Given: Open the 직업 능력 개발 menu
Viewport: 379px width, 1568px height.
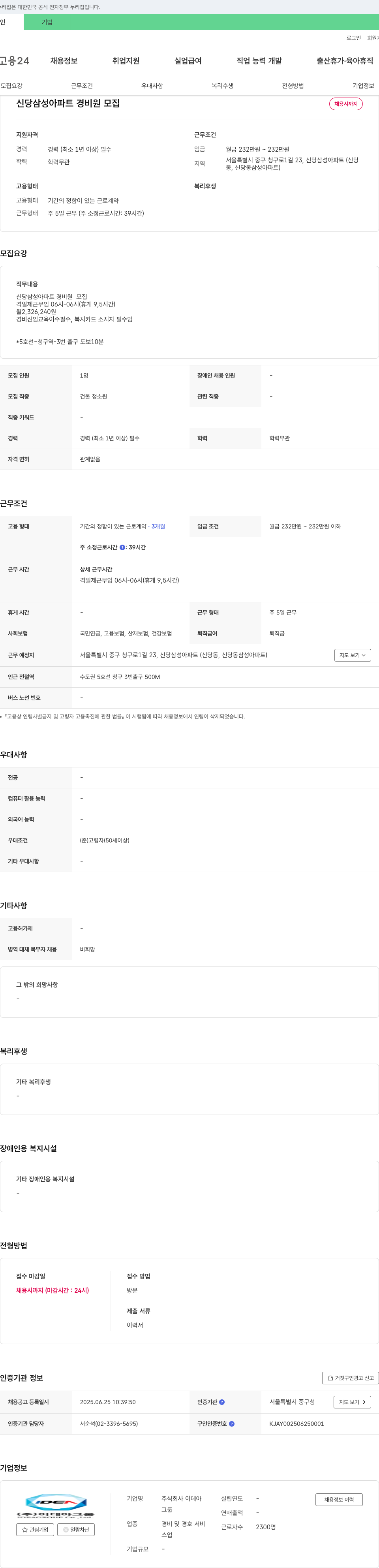Looking at the screenshot, I should (x=259, y=61).
